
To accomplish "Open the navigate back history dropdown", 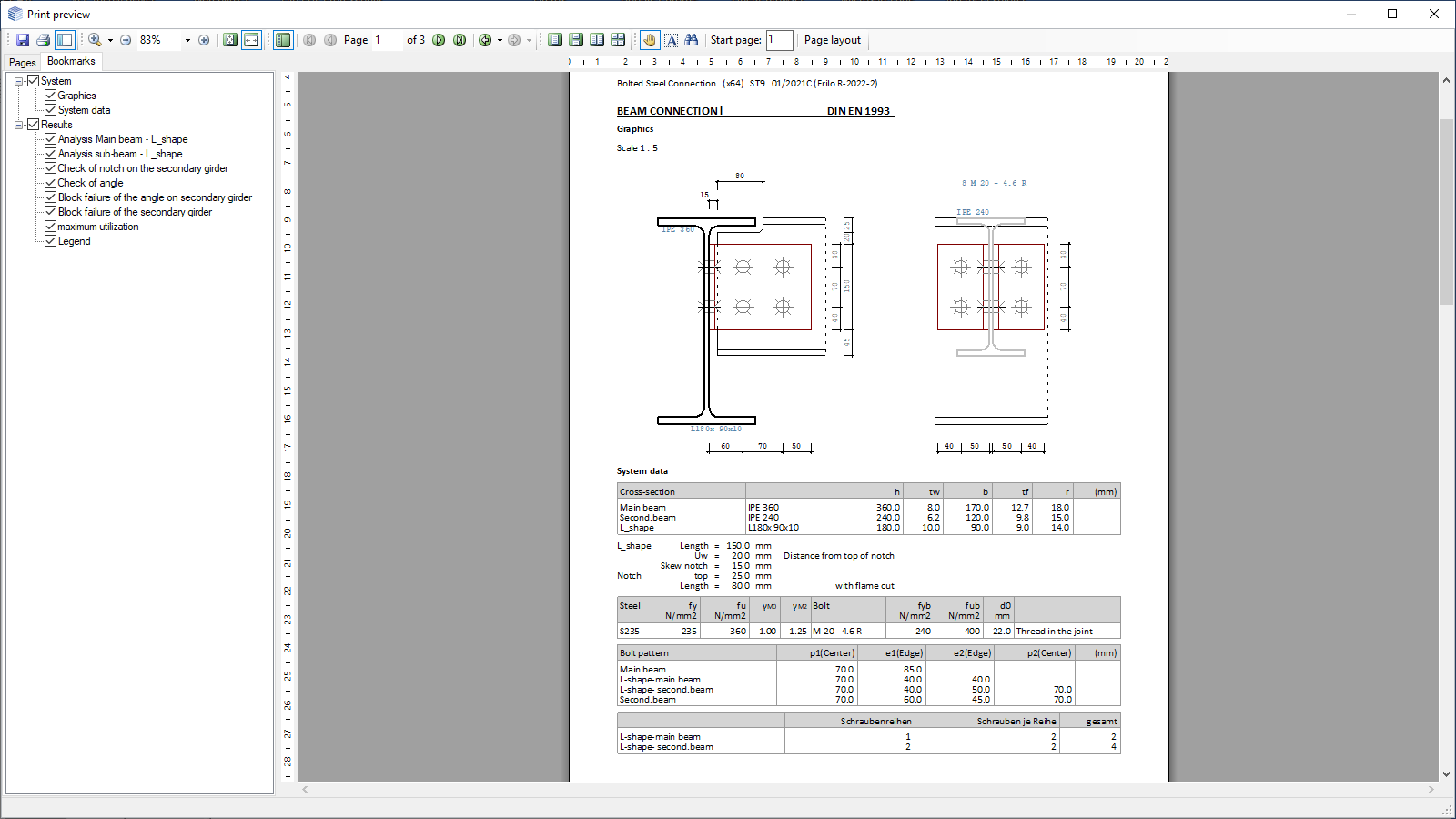I will click(x=500, y=40).
